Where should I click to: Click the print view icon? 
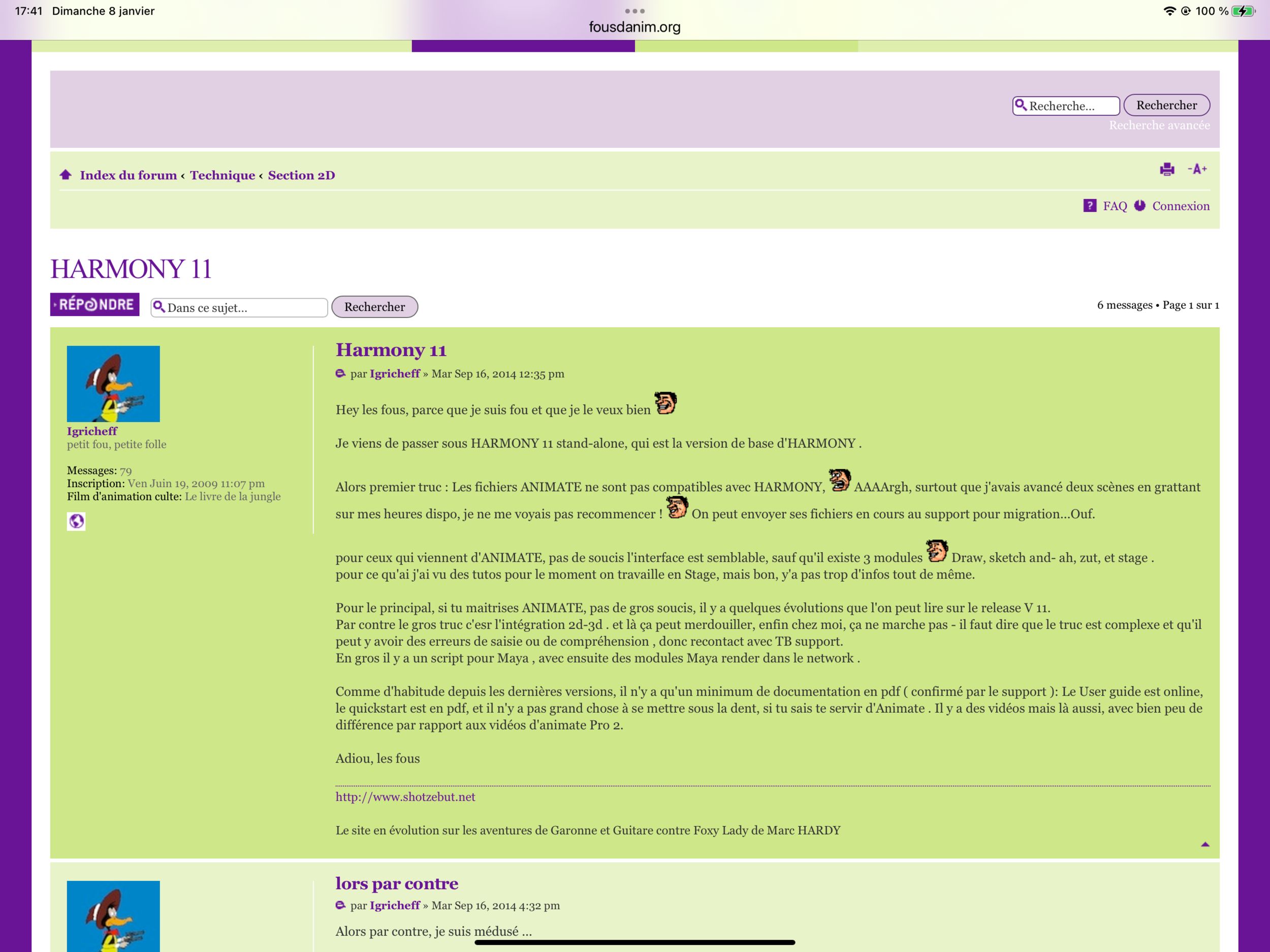(1167, 169)
